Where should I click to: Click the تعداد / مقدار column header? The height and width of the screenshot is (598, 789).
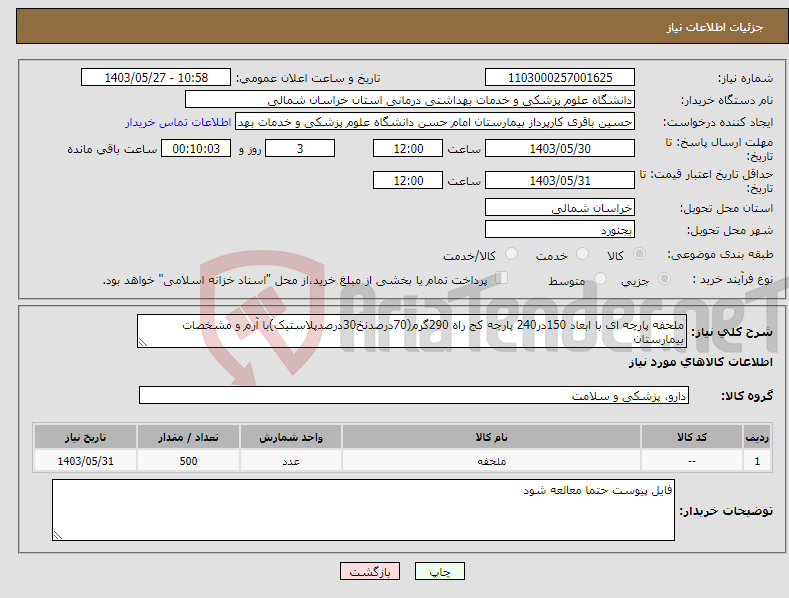tap(188, 437)
